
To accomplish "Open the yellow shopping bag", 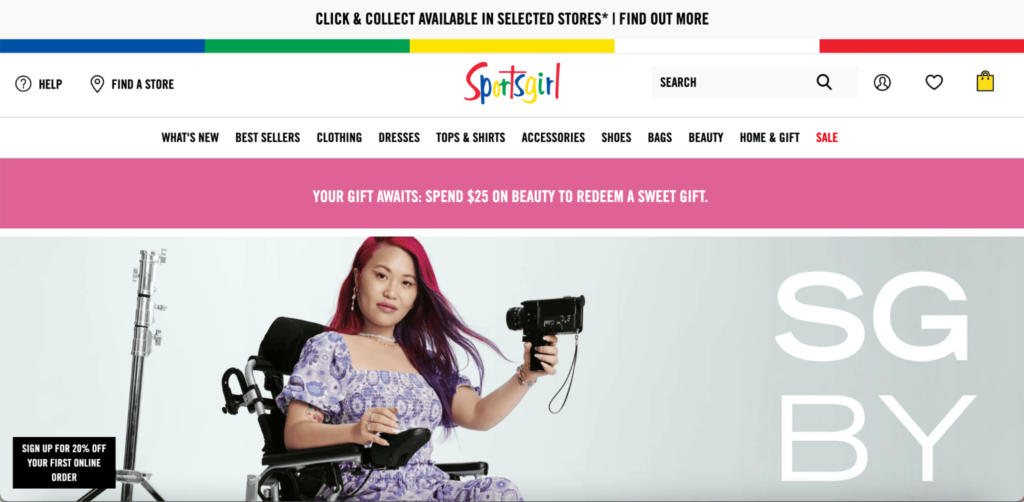I will [985, 81].
